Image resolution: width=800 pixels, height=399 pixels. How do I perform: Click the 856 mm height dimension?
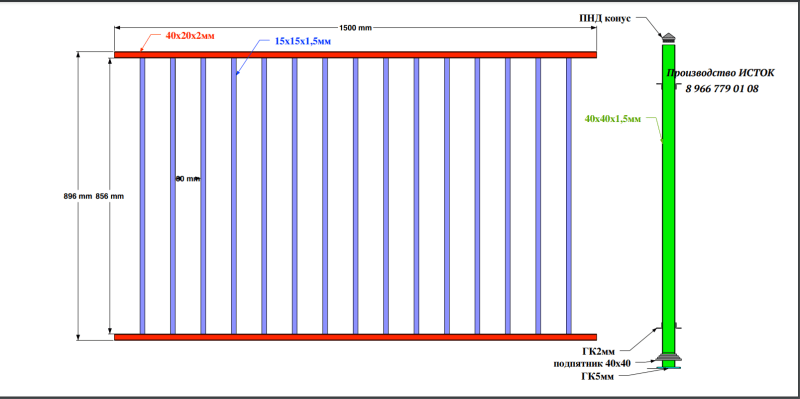110,196
